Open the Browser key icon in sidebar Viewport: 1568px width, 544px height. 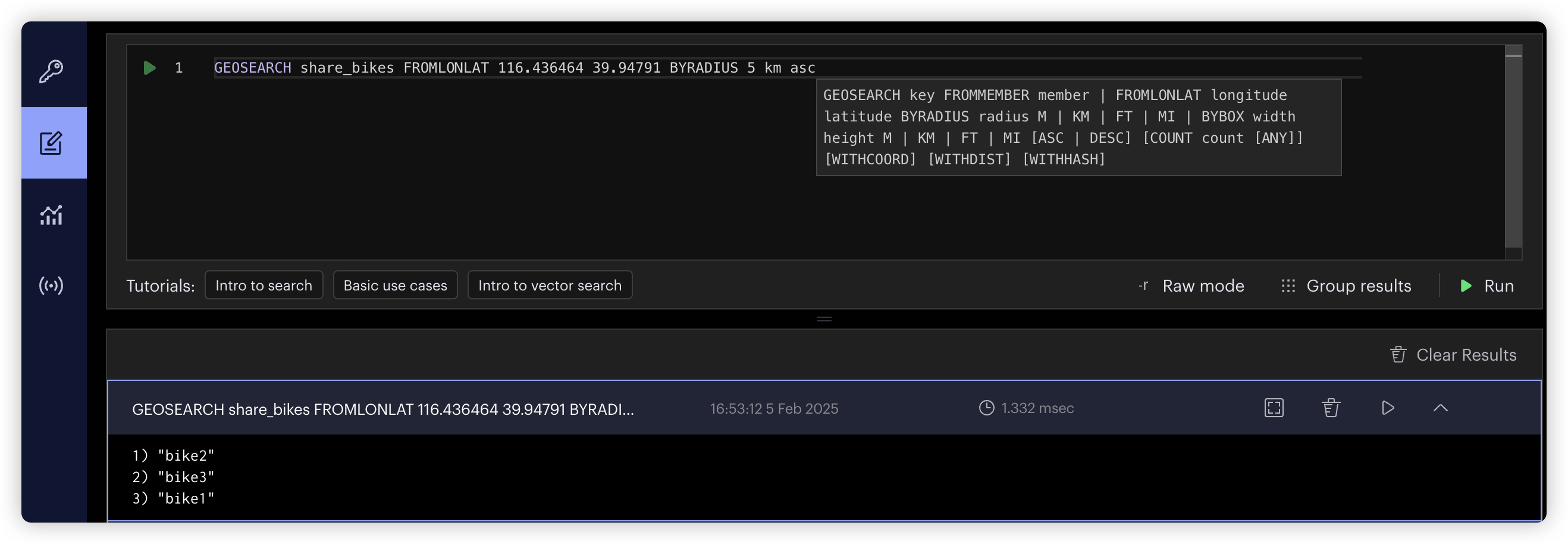(52, 71)
